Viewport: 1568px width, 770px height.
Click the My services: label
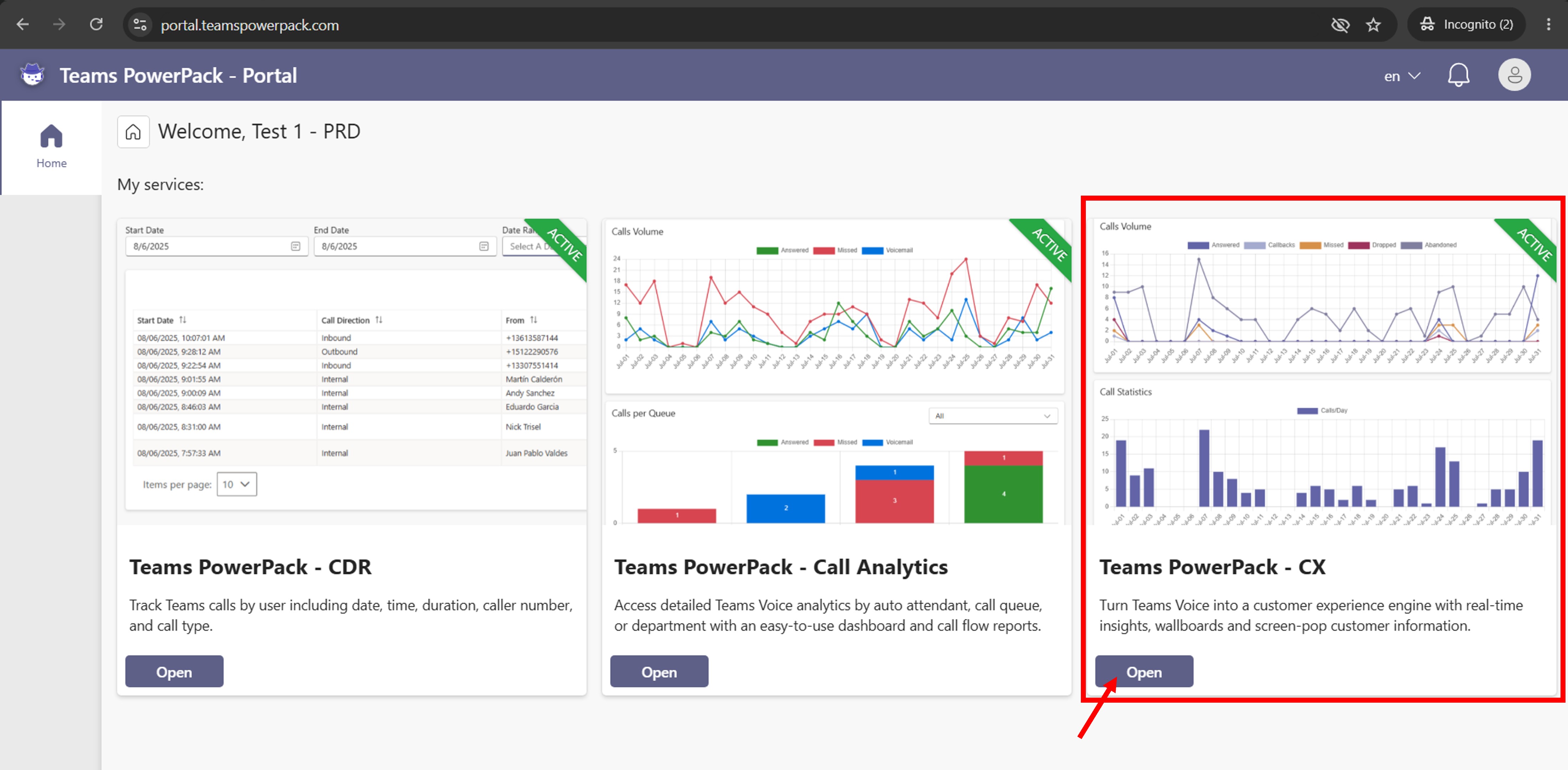[x=160, y=185]
